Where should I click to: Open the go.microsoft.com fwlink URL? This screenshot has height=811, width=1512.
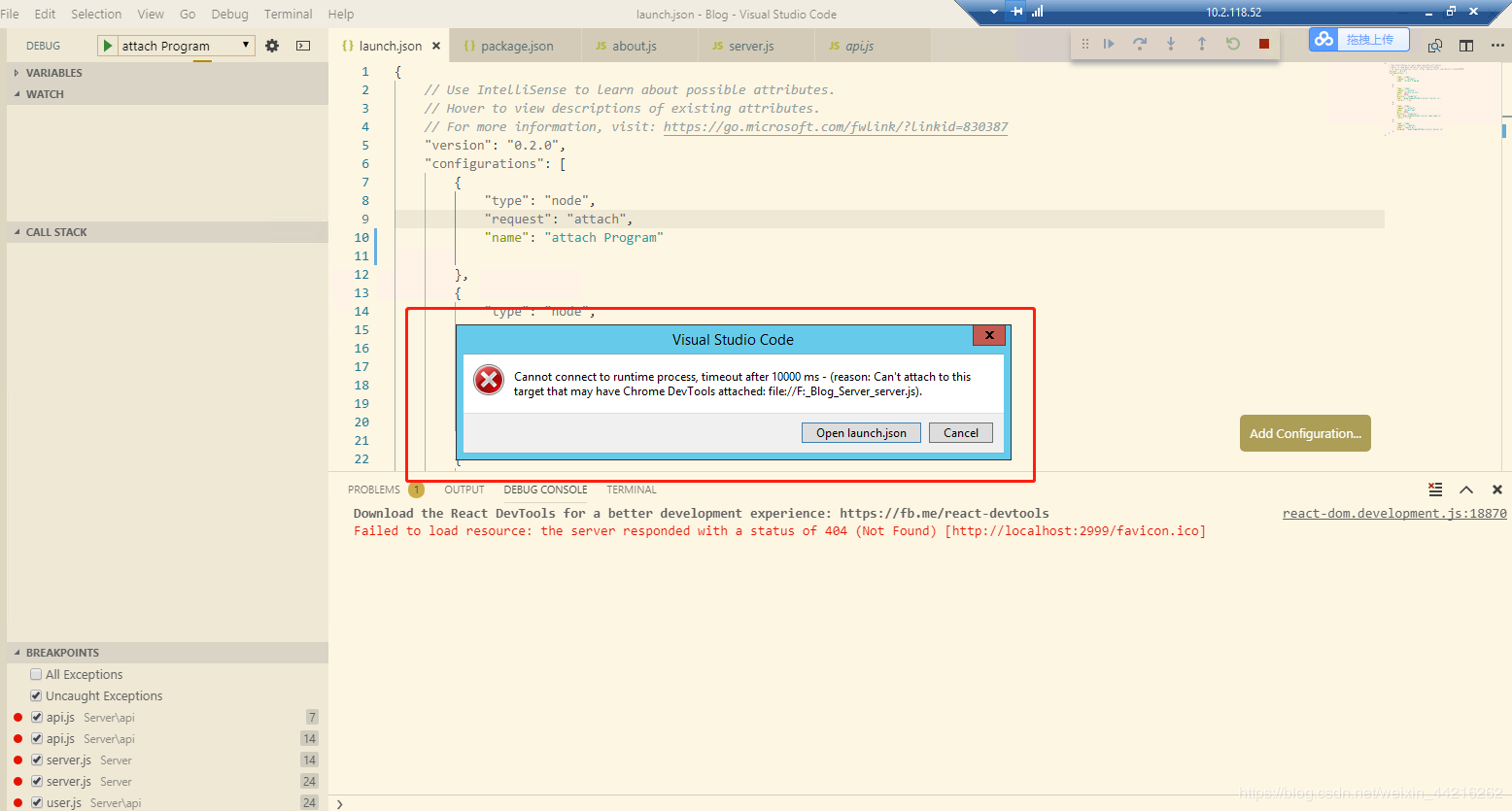click(x=836, y=127)
